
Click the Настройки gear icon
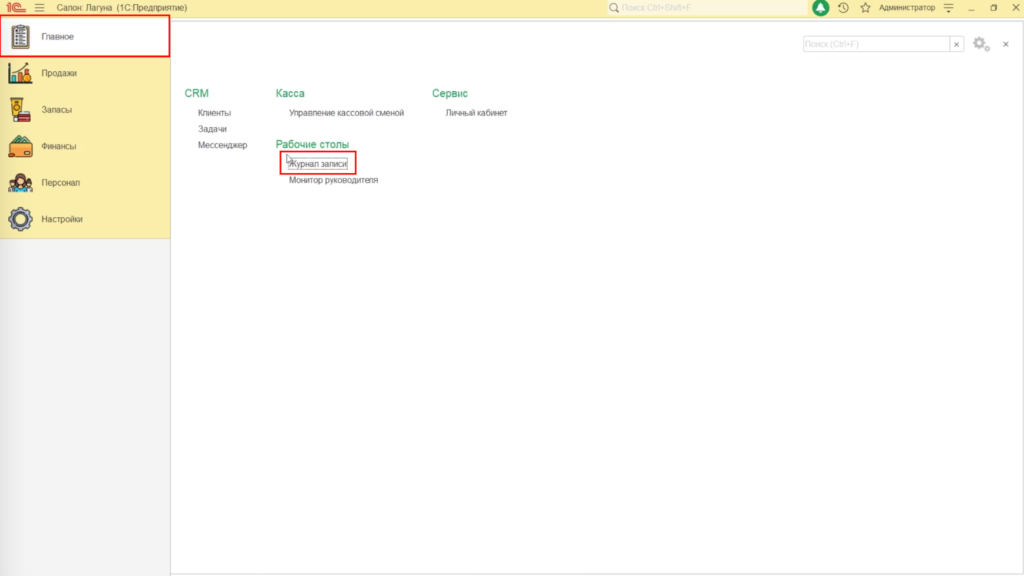(x=20, y=219)
